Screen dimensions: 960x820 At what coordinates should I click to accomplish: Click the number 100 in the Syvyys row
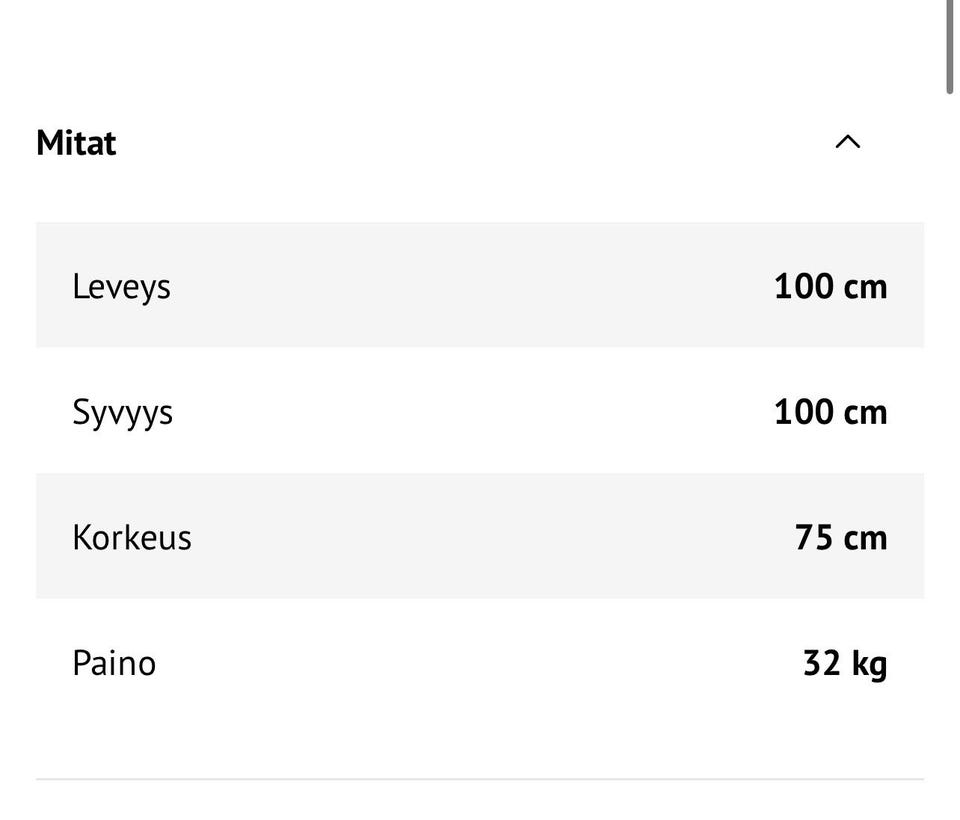tap(803, 412)
